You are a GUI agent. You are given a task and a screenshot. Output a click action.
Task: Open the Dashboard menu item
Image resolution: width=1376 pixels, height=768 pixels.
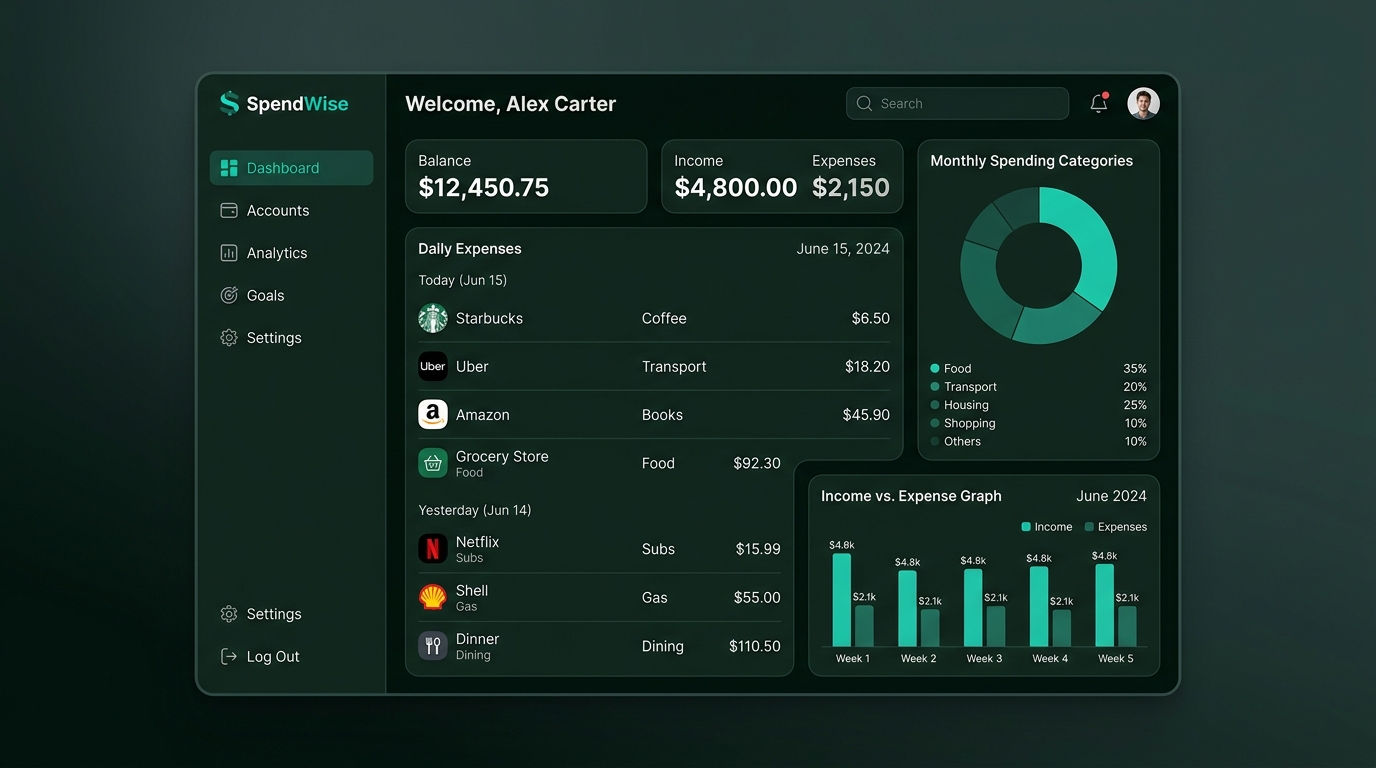click(x=291, y=168)
